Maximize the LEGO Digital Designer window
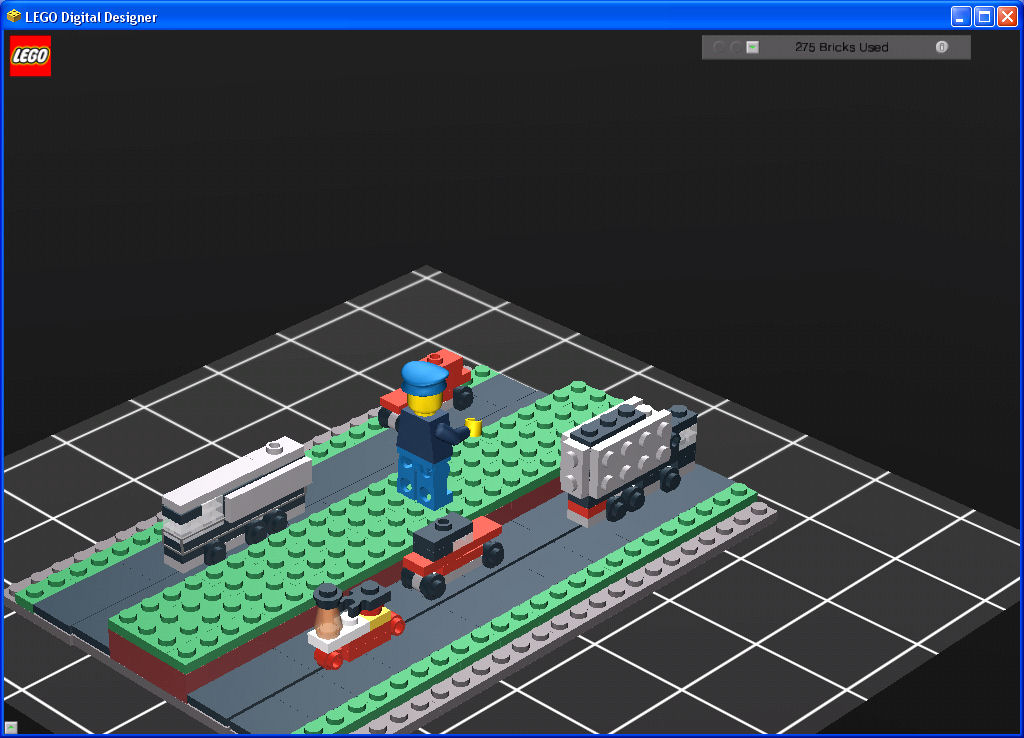Viewport: 1024px width, 738px height. tap(984, 17)
